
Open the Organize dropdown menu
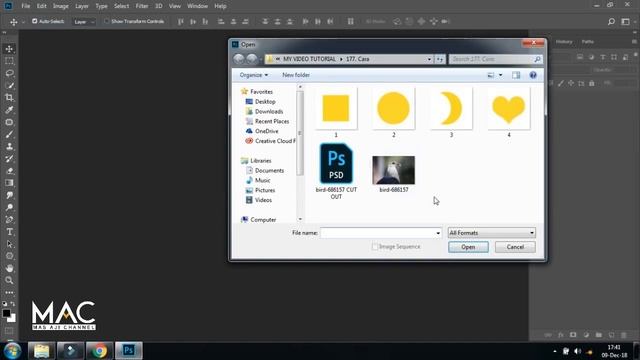coord(253,75)
